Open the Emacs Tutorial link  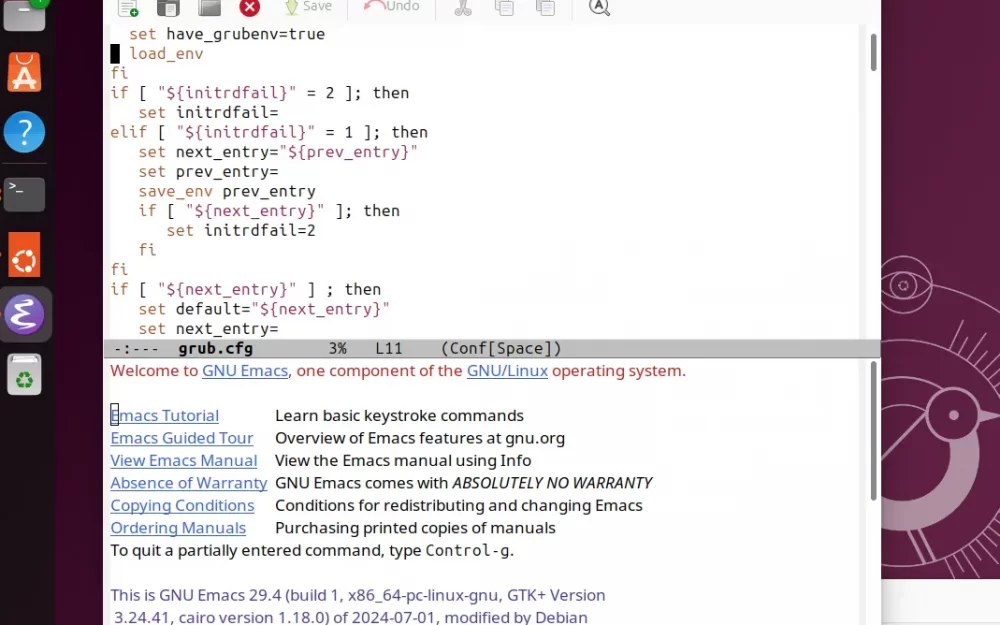point(165,416)
